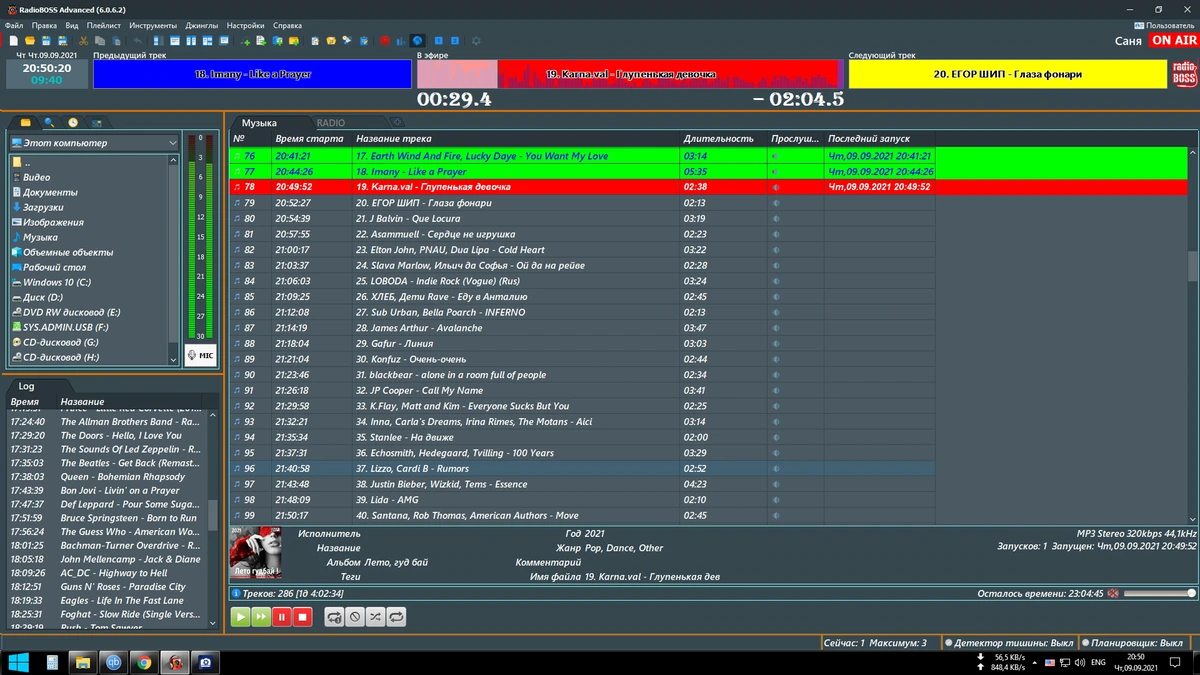The width and height of the screenshot is (1200, 675).
Task: Click the blue globe broadcast icon
Action: [418, 41]
